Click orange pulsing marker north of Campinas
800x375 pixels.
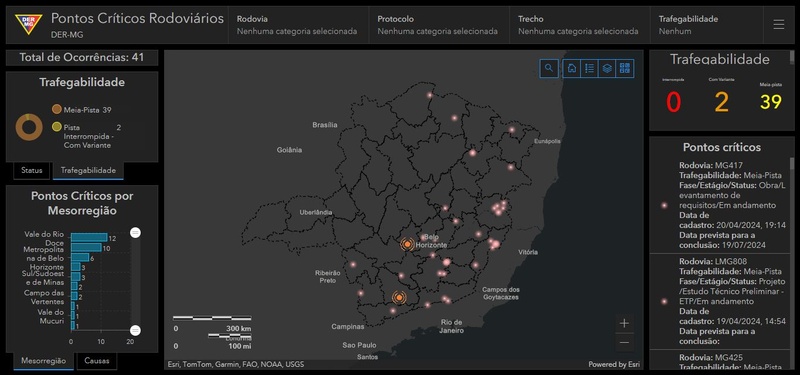coord(399,296)
